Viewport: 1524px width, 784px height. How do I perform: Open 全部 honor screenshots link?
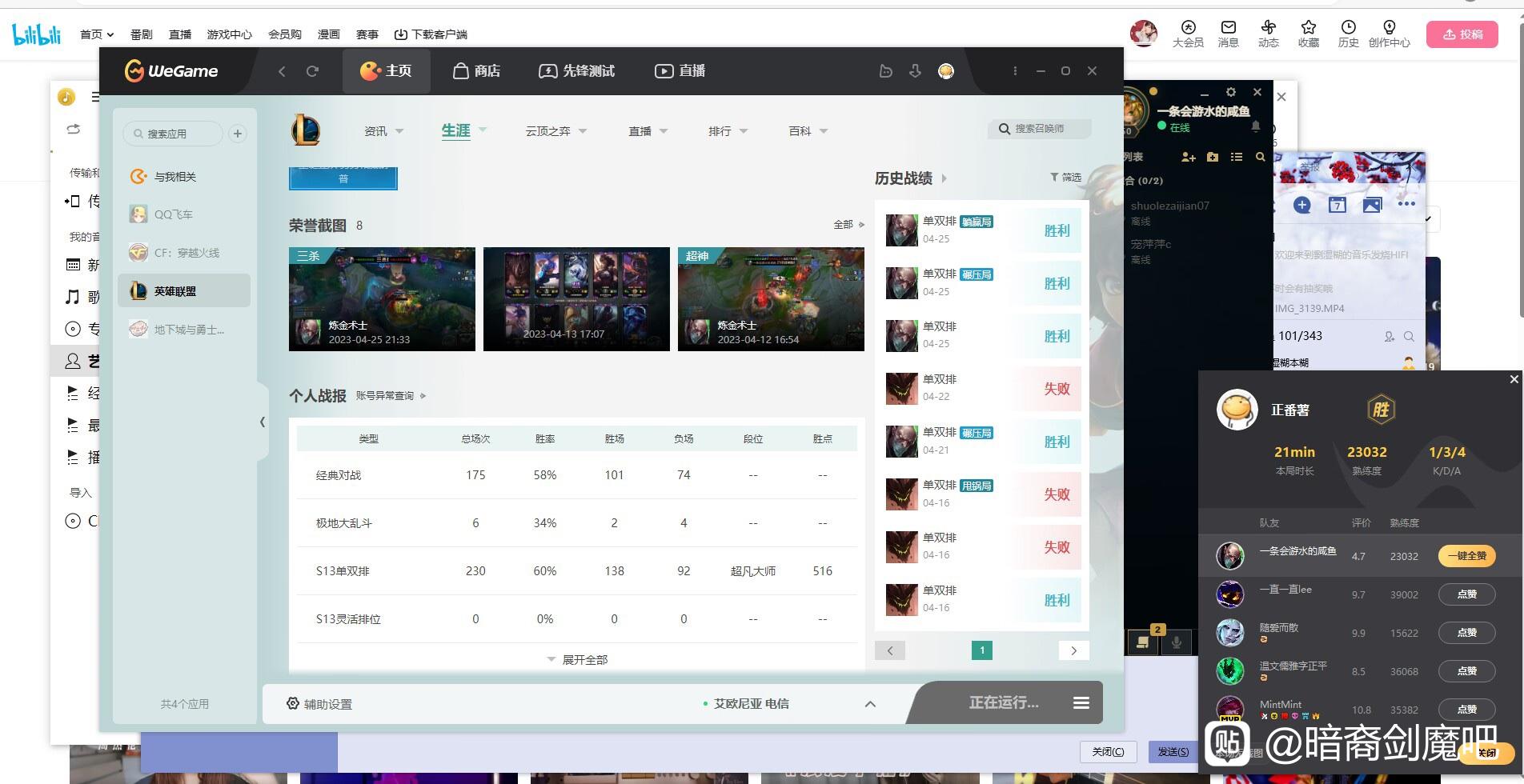point(849,225)
